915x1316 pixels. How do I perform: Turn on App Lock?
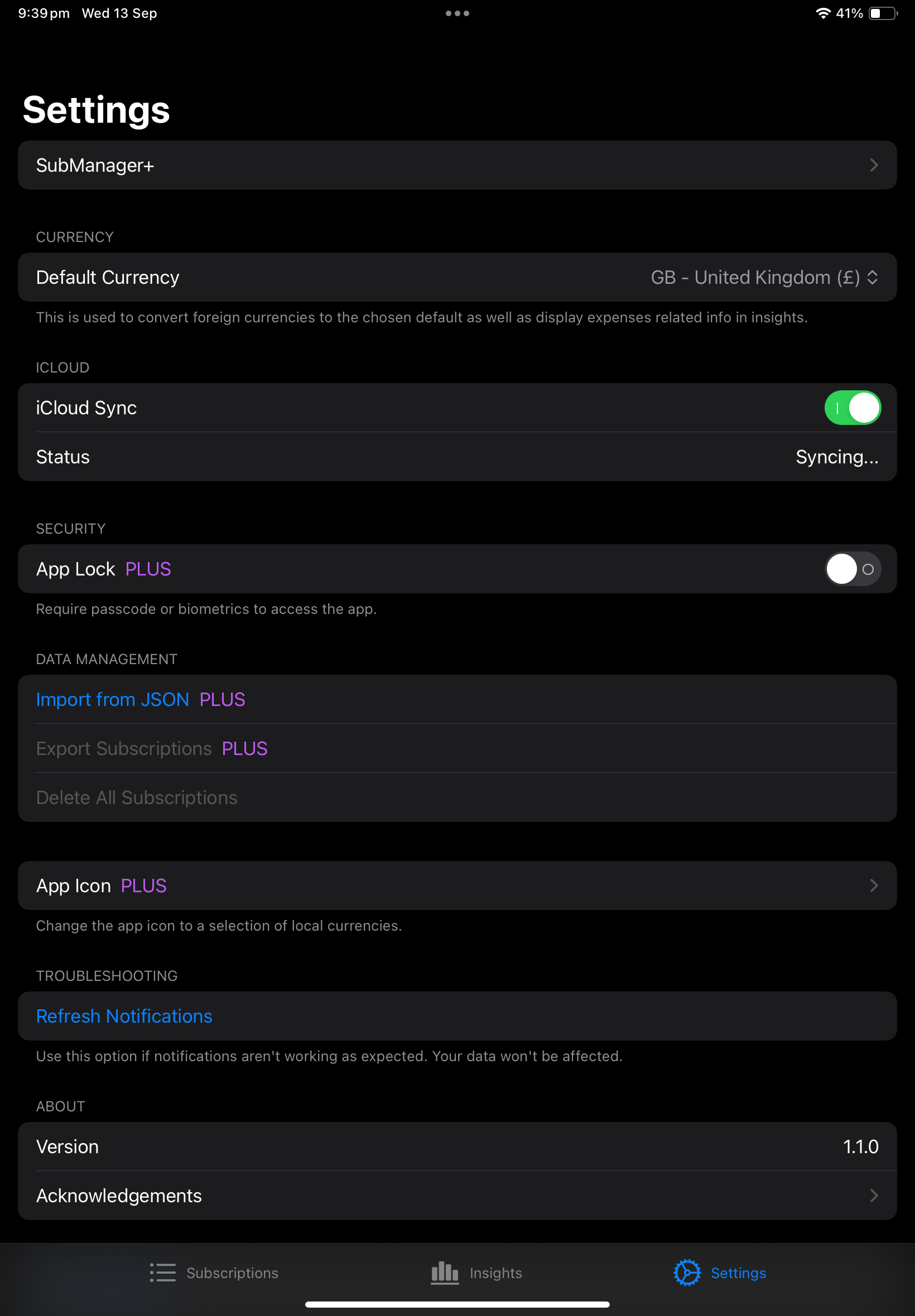click(853, 568)
